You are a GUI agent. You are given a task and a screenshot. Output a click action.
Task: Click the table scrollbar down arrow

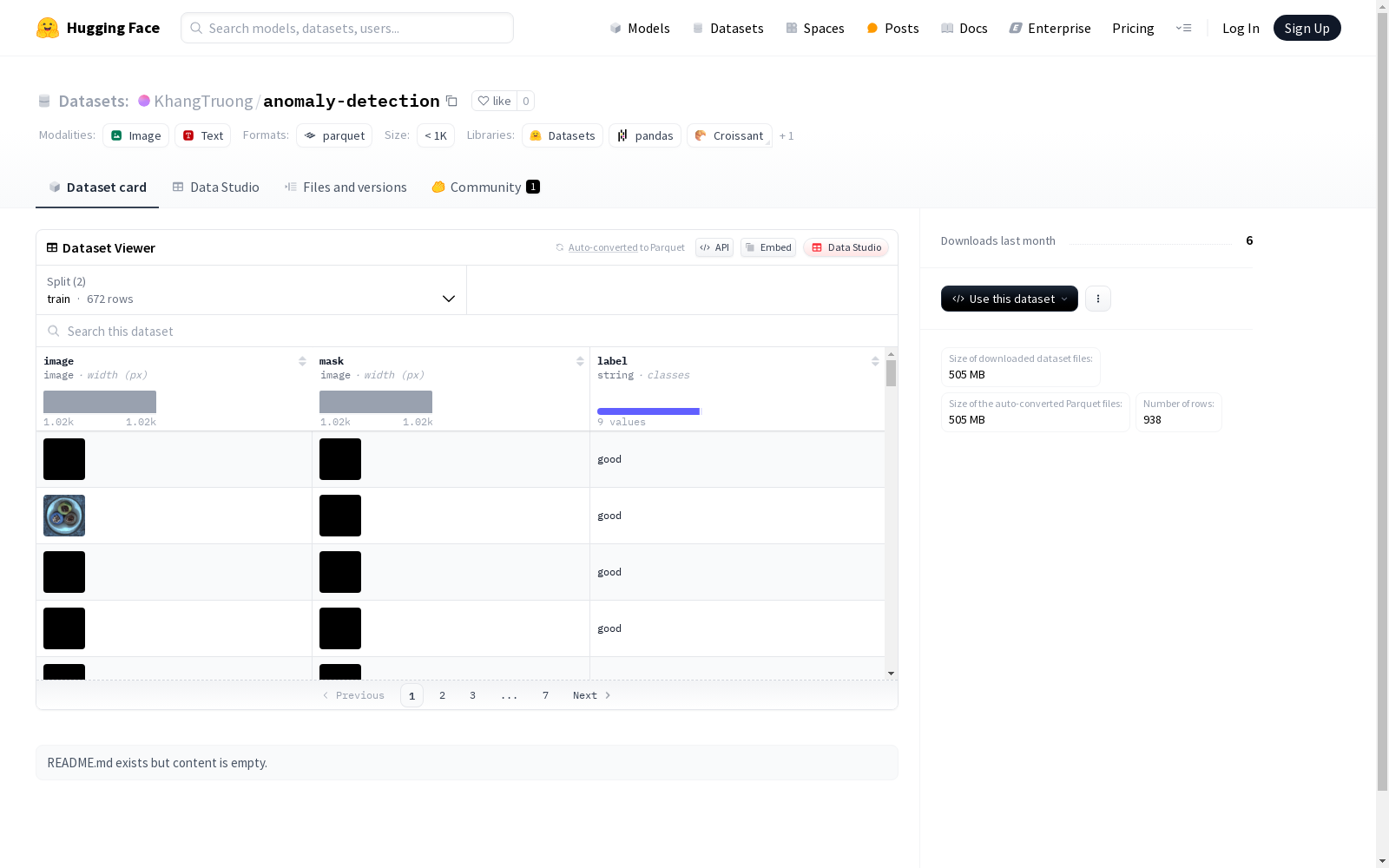(891, 674)
